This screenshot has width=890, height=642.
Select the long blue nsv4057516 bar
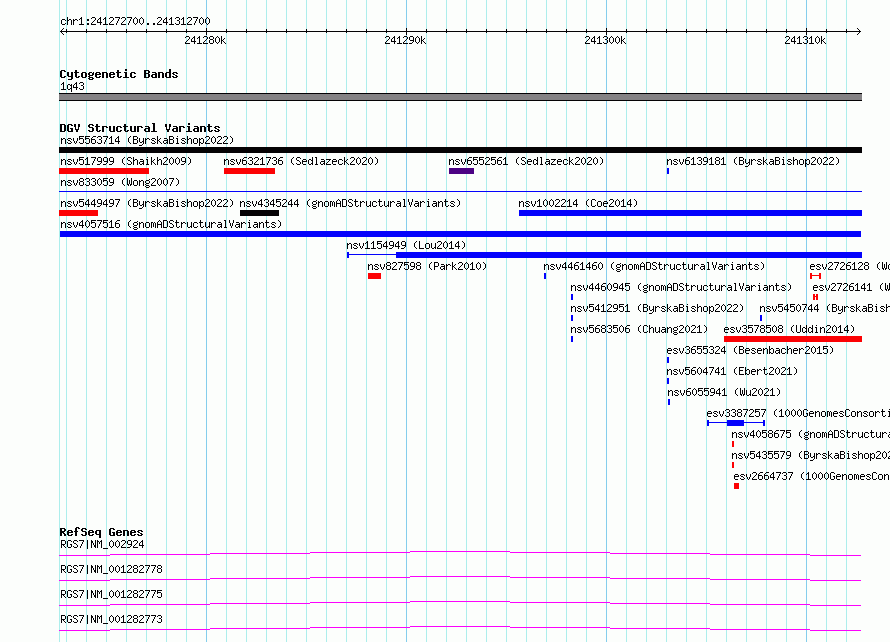tap(460, 234)
